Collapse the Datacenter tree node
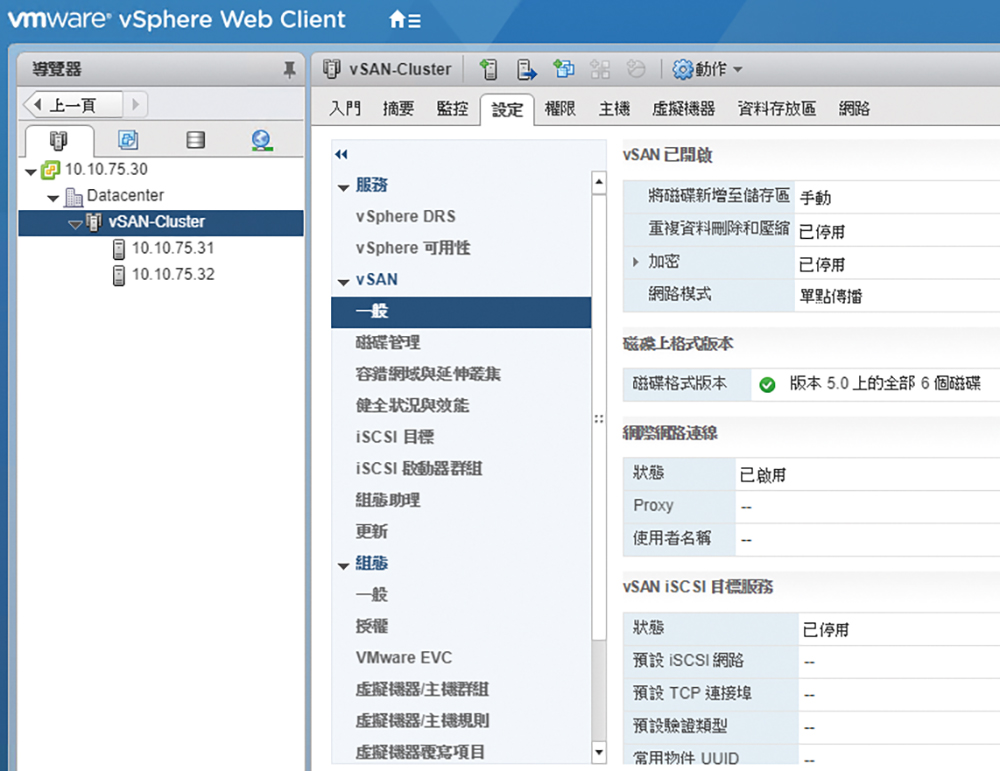 tap(54, 198)
